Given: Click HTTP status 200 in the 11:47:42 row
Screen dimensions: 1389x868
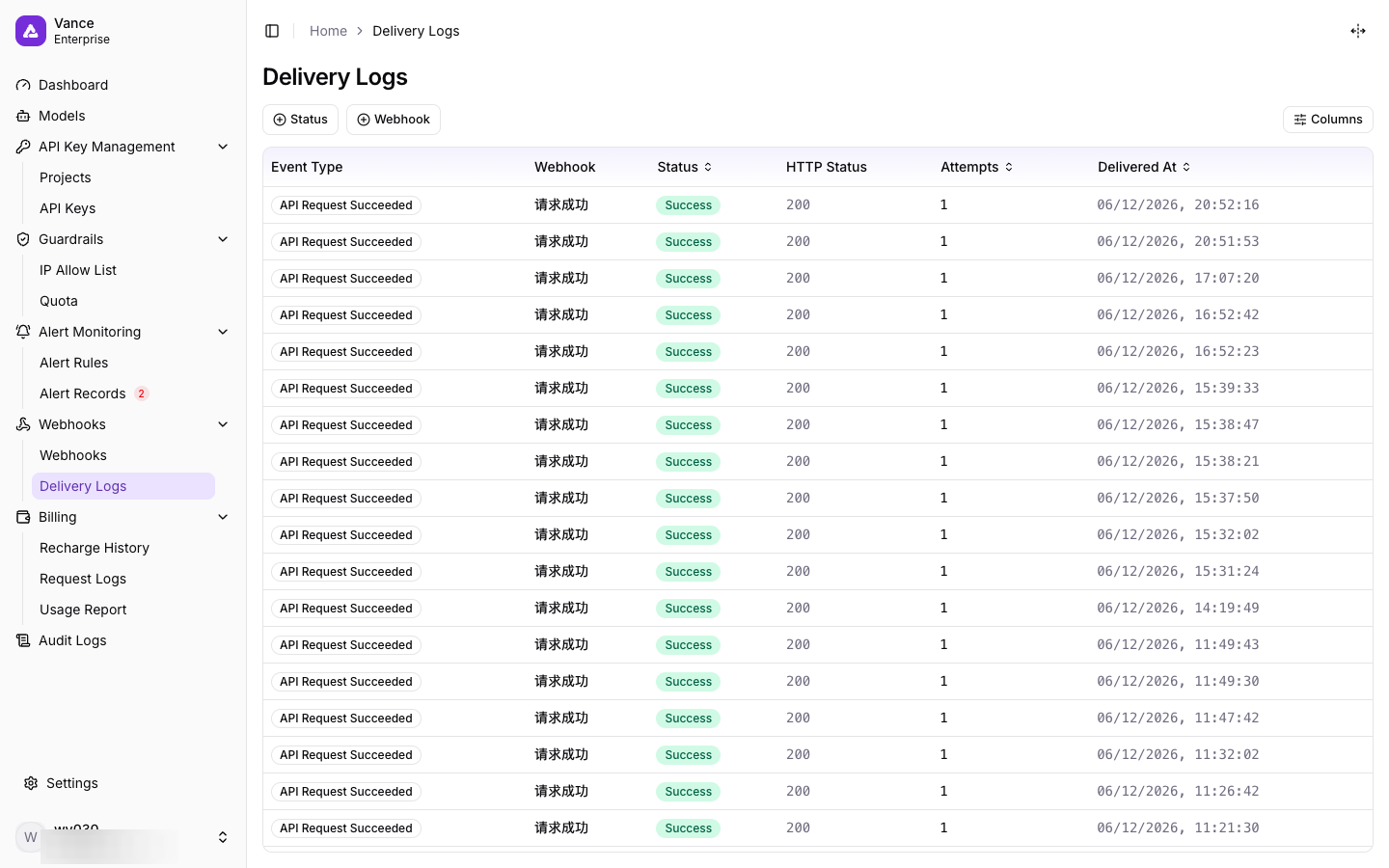Looking at the screenshot, I should 799,719.
